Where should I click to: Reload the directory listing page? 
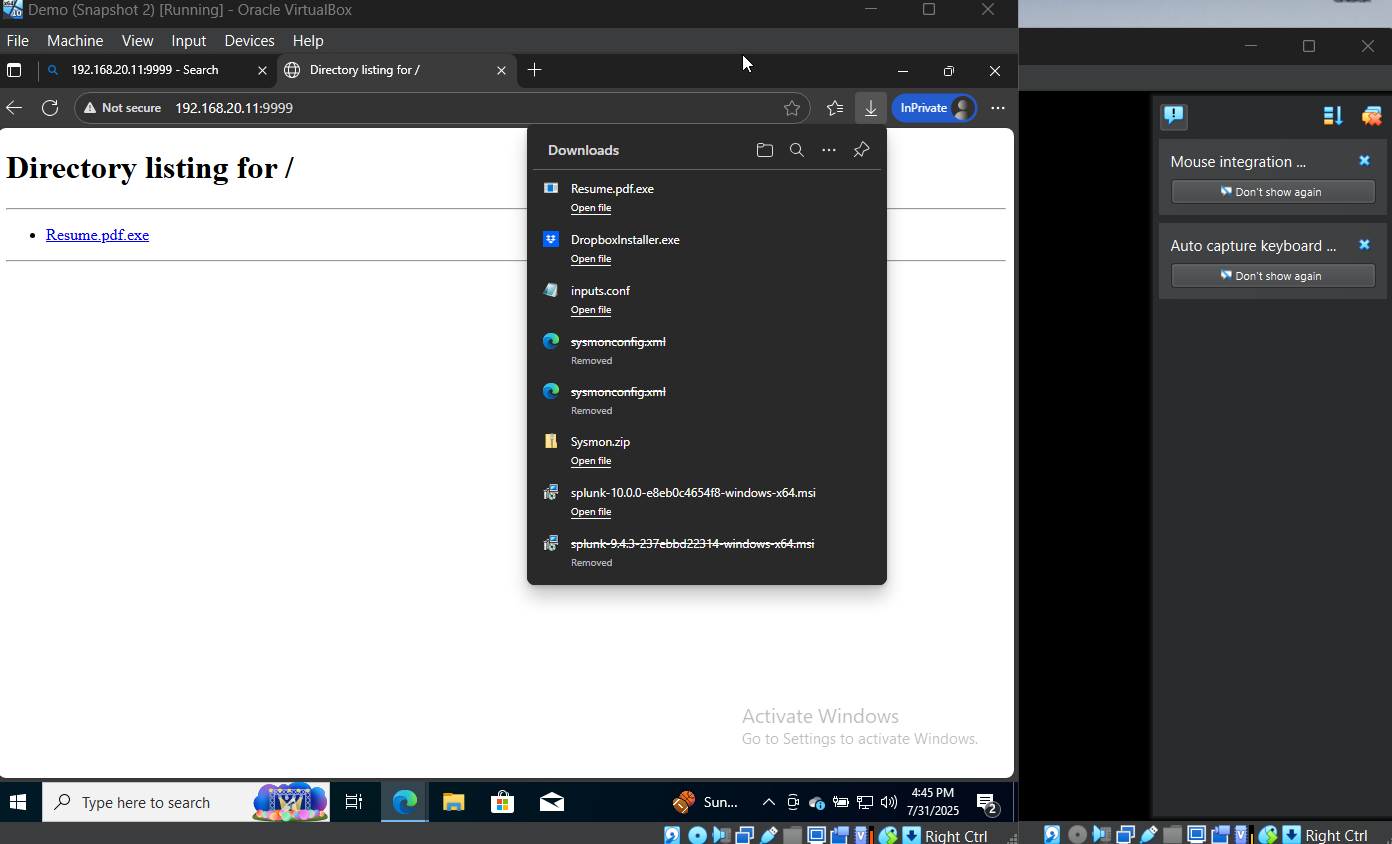click(50, 107)
